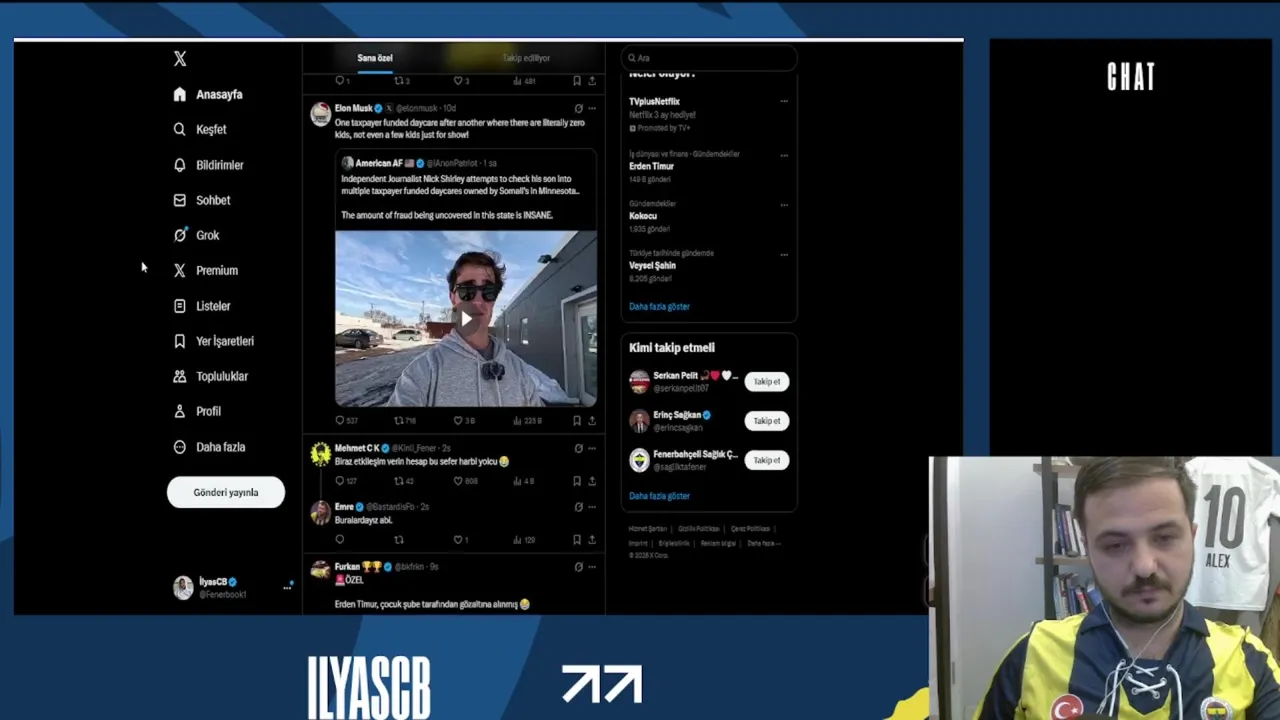
Task: Bookmark Emre's post
Action: (x=577, y=540)
